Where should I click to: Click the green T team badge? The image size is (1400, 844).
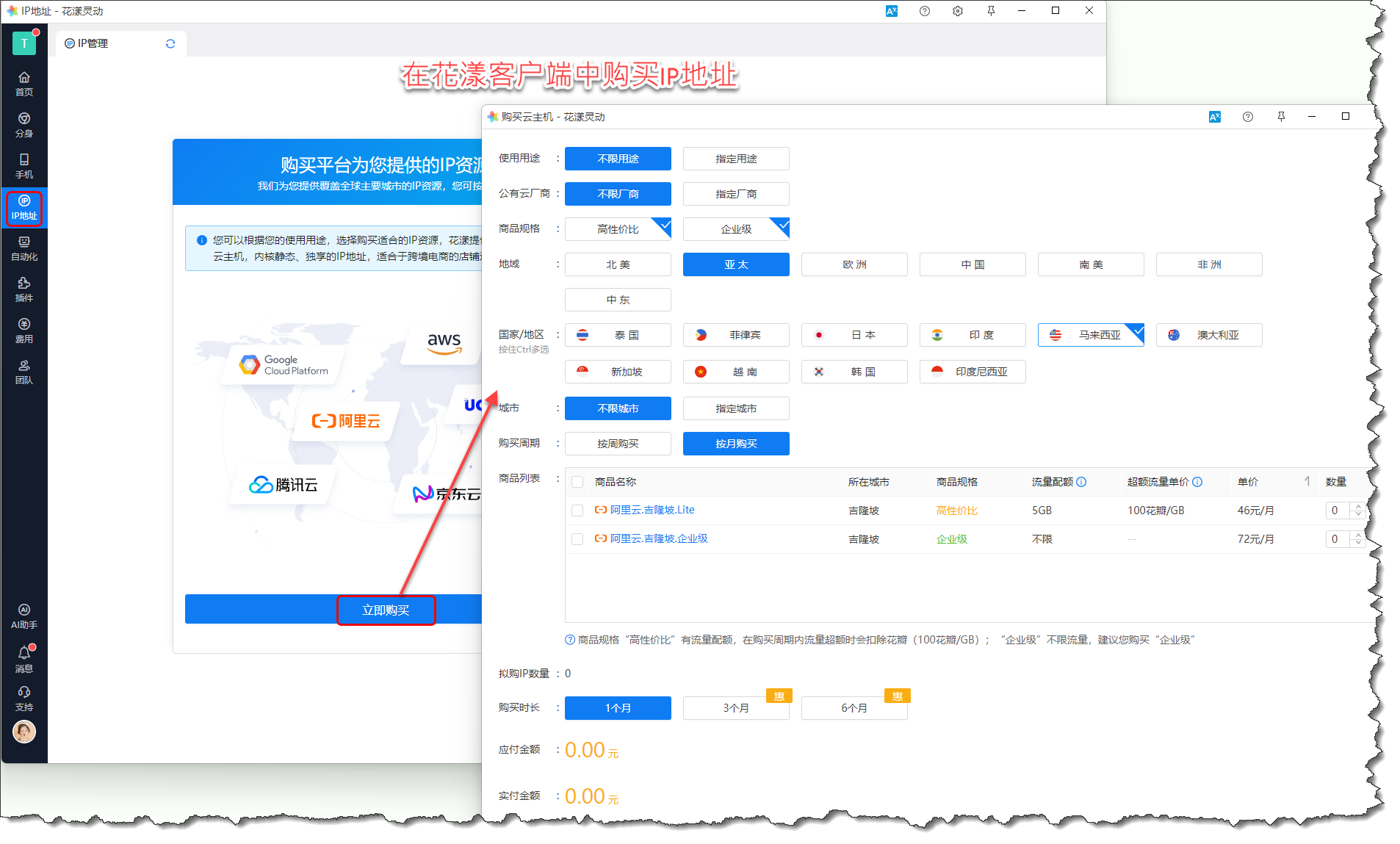point(24,43)
